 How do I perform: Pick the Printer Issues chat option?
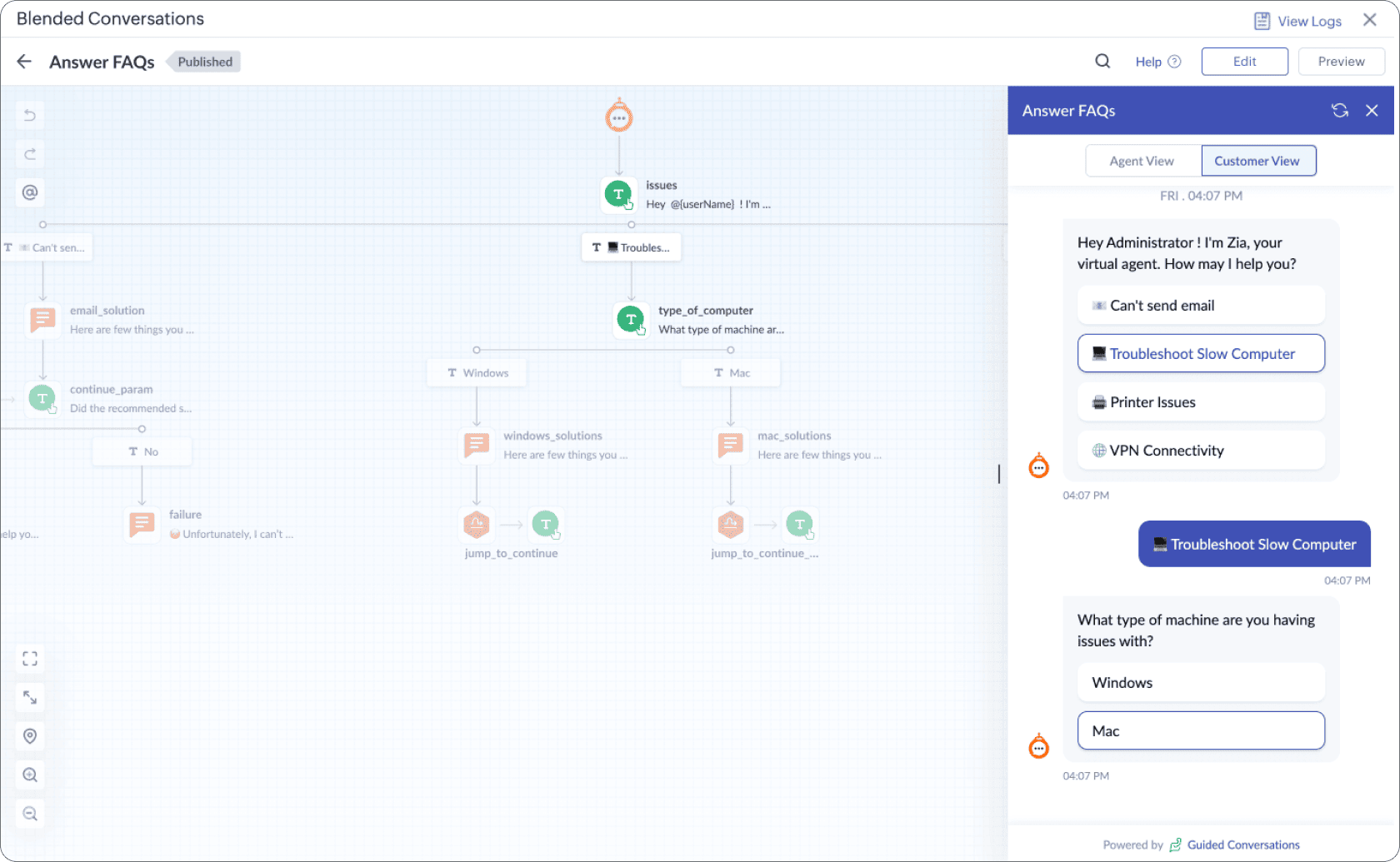click(x=1200, y=402)
